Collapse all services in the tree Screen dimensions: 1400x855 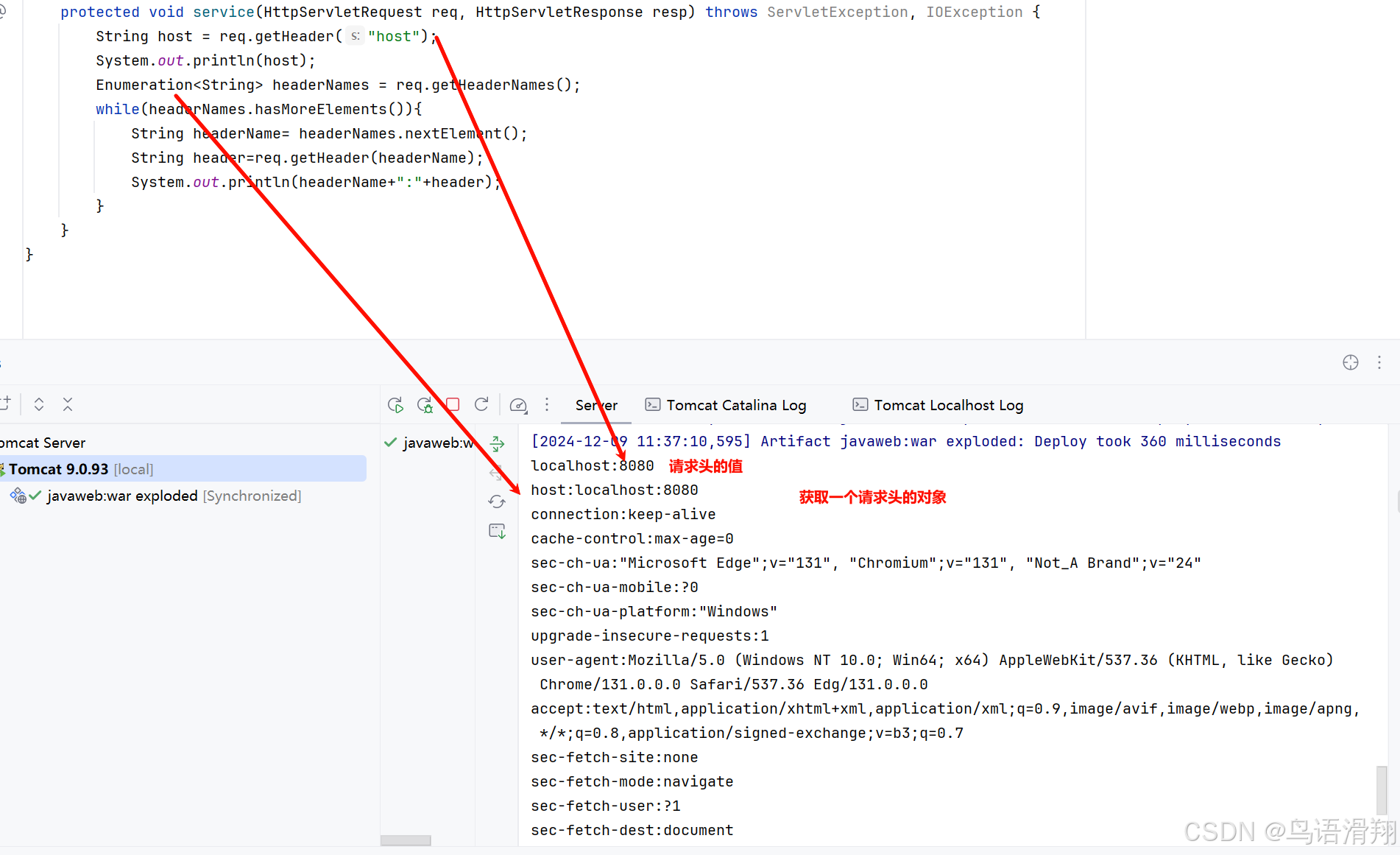pyautogui.click(x=68, y=404)
